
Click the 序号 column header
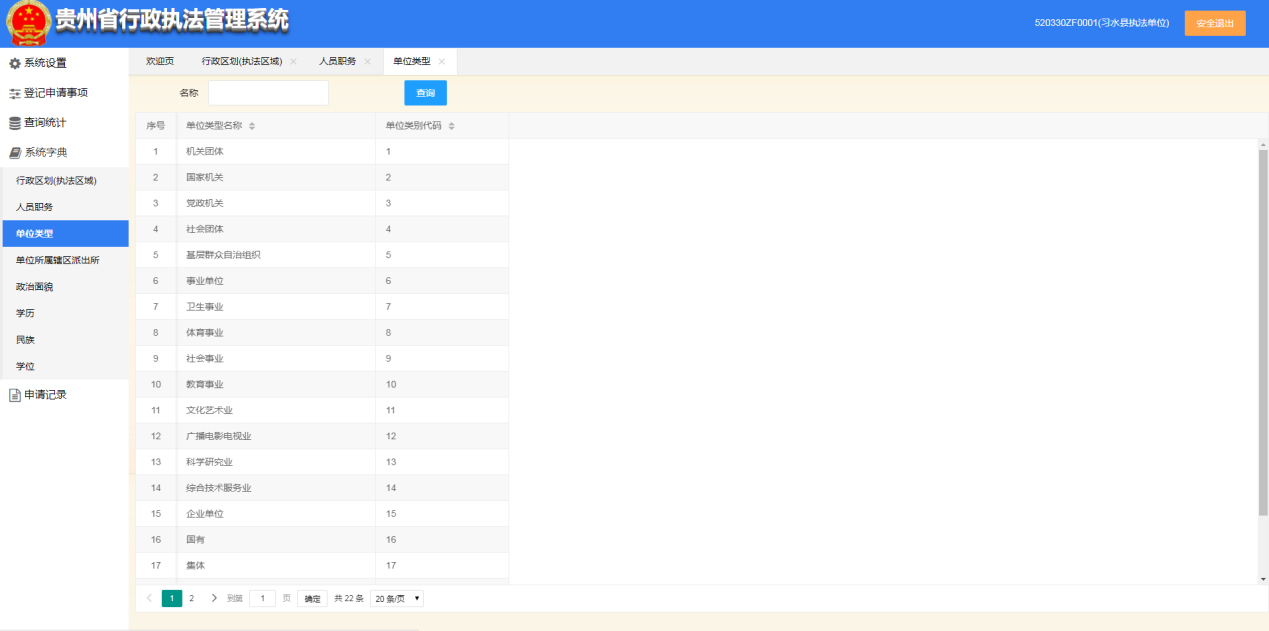coord(155,126)
